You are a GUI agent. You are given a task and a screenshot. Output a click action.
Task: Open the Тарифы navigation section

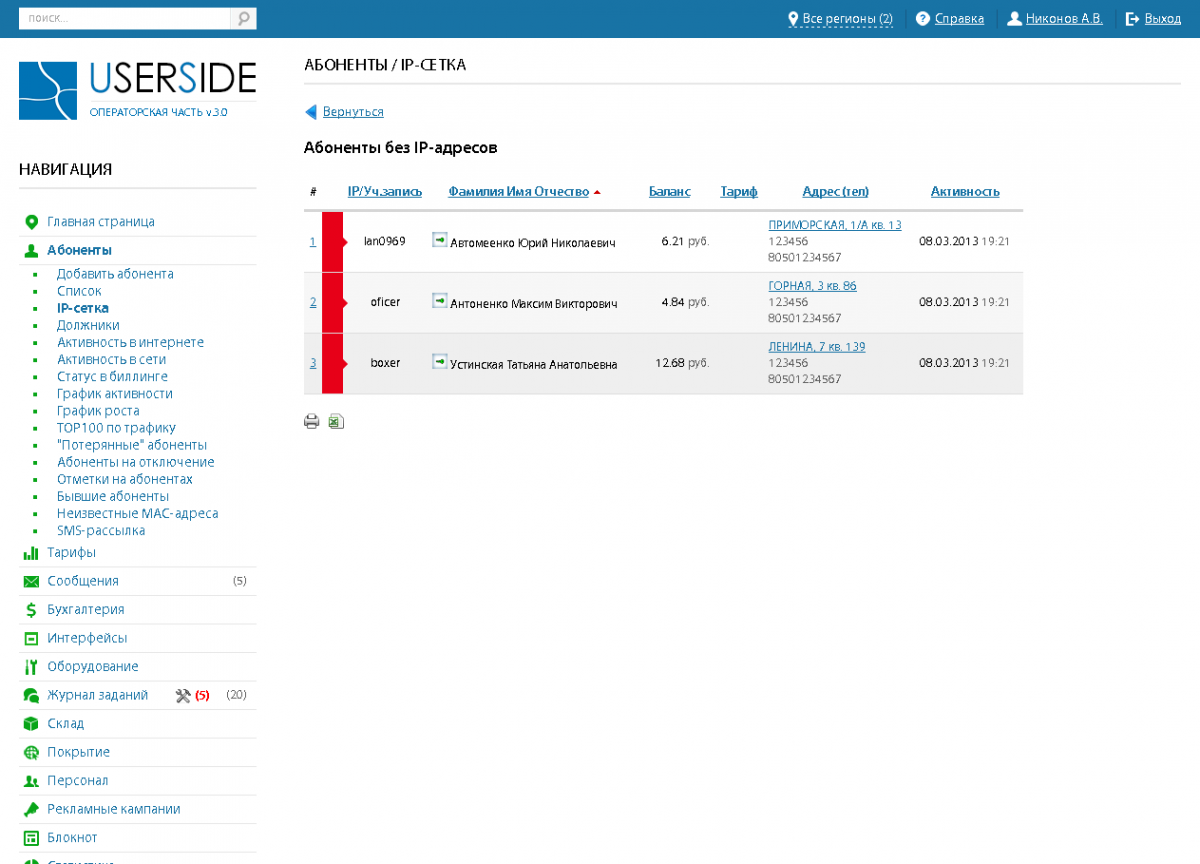point(71,552)
